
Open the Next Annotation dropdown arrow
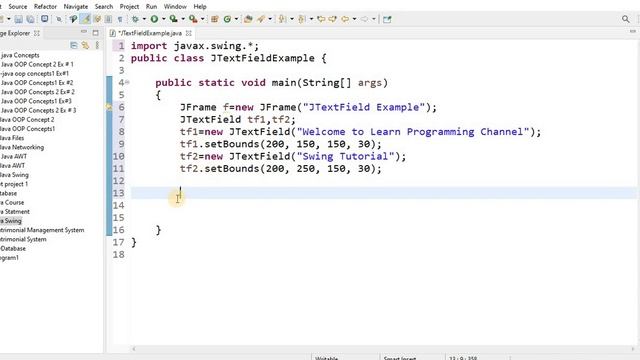(291, 19)
